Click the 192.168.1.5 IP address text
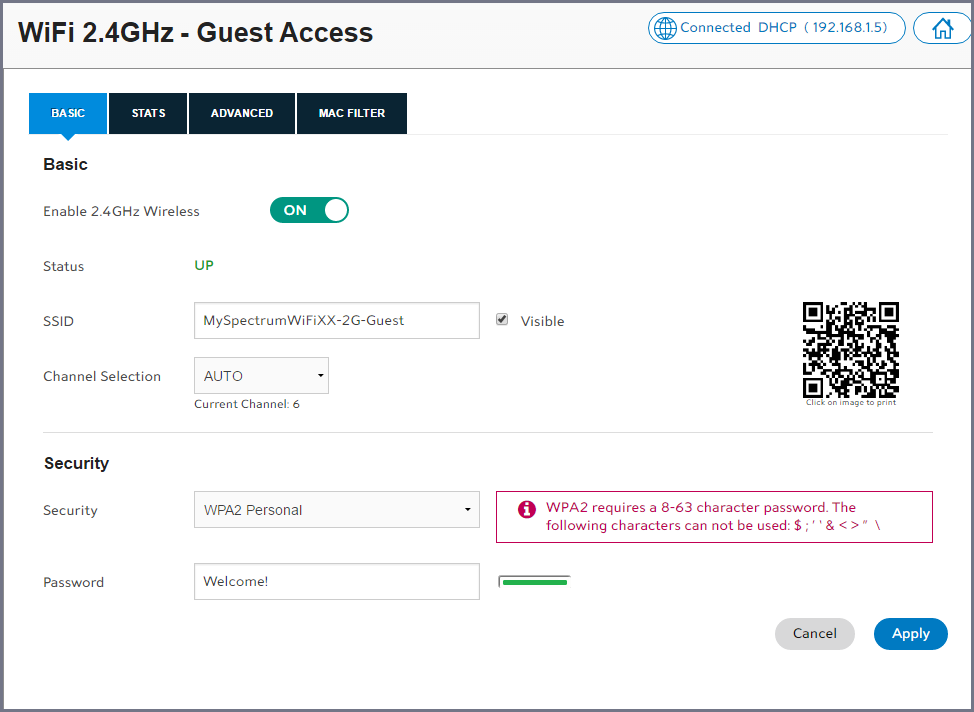Viewport: 974px width, 712px height. coord(849,28)
